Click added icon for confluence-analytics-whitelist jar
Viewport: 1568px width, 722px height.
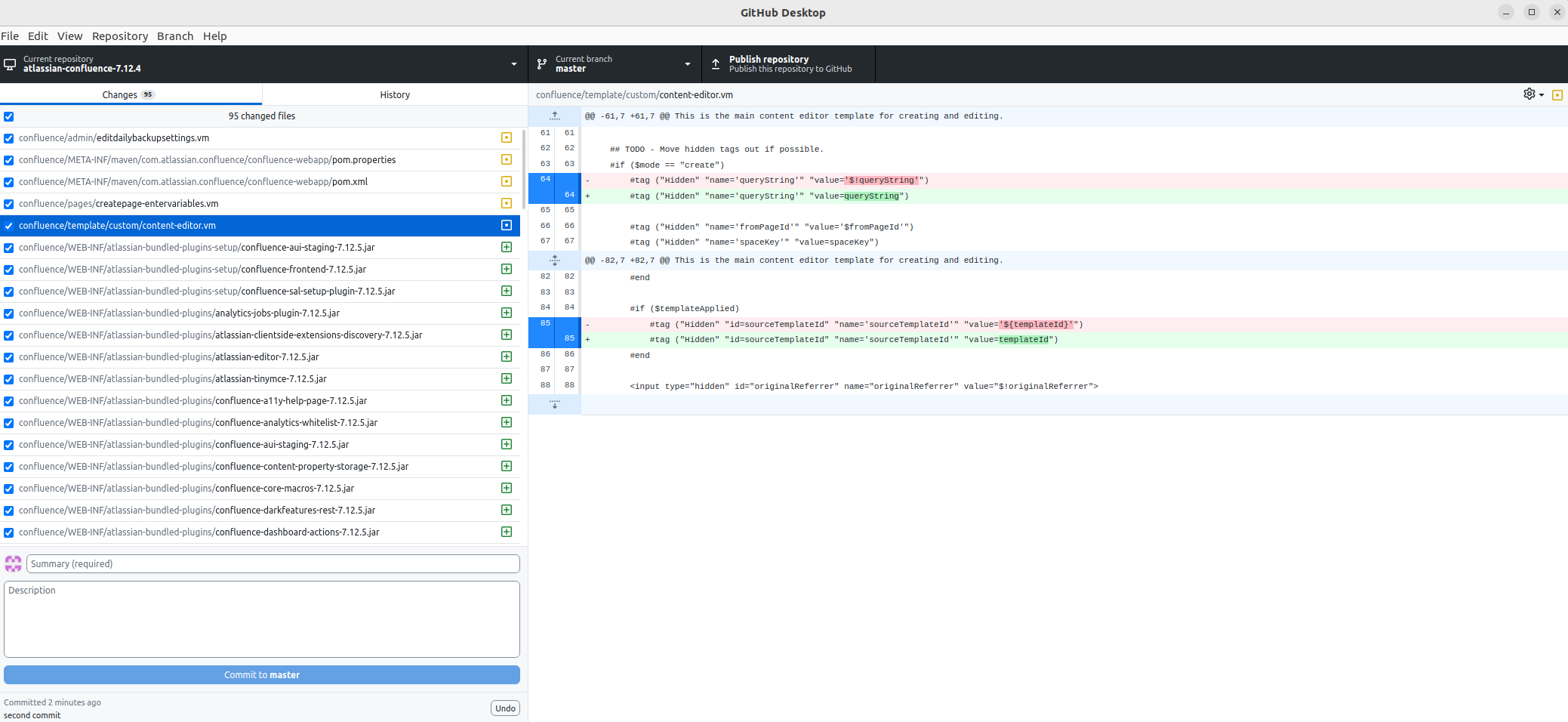point(507,422)
